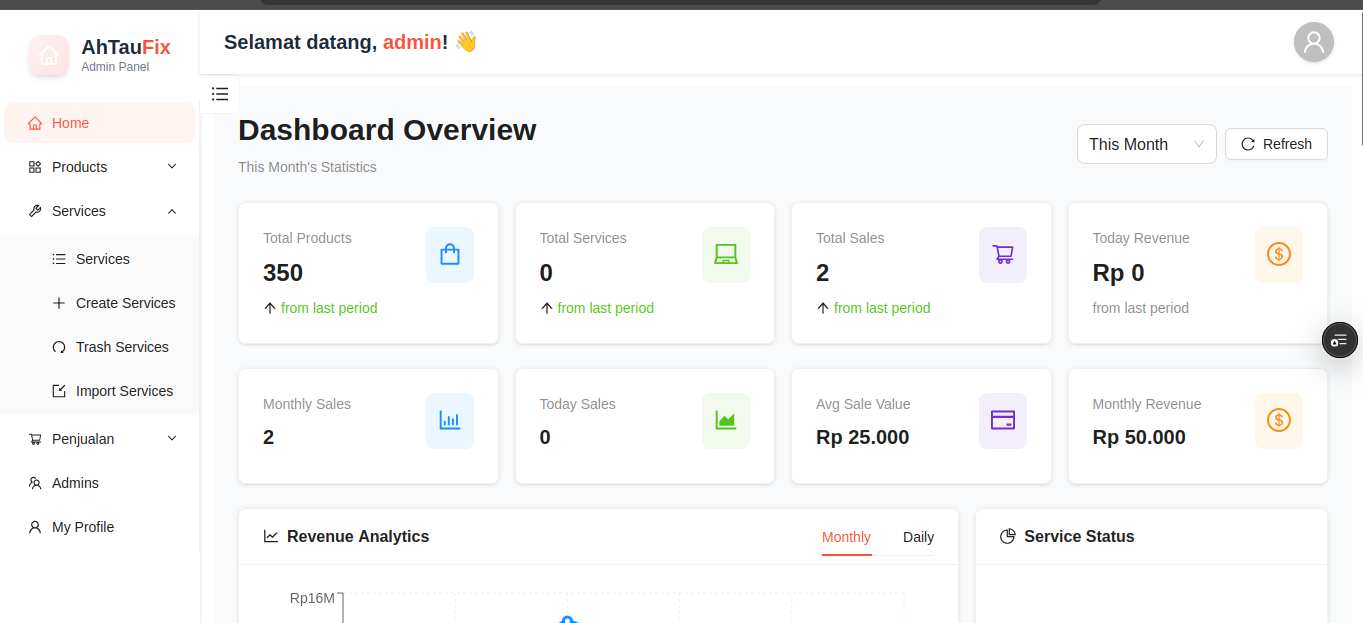Click the Revenue Analytics panel title

pos(358,537)
